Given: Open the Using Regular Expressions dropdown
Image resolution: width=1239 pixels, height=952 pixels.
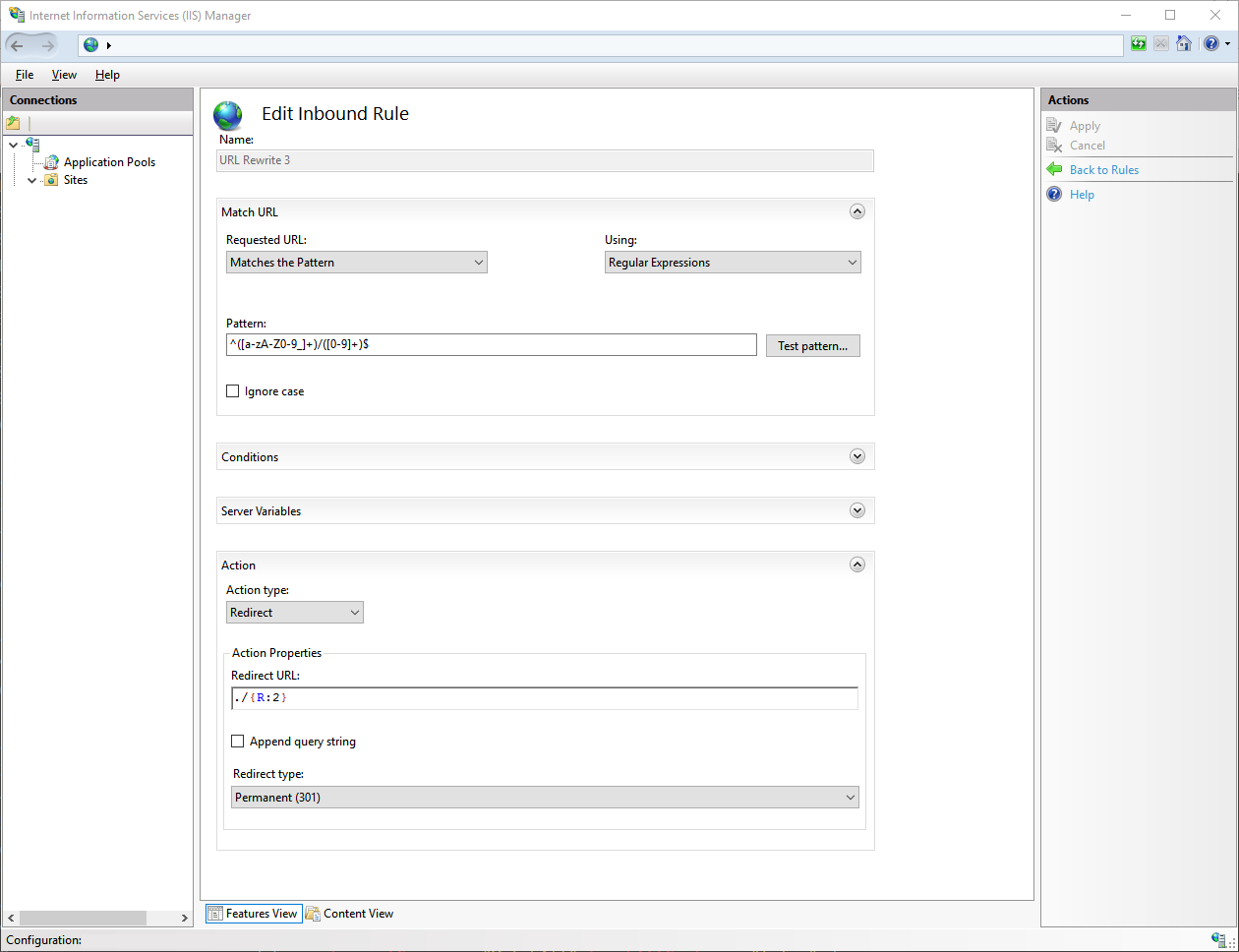Looking at the screenshot, I should click(x=733, y=263).
